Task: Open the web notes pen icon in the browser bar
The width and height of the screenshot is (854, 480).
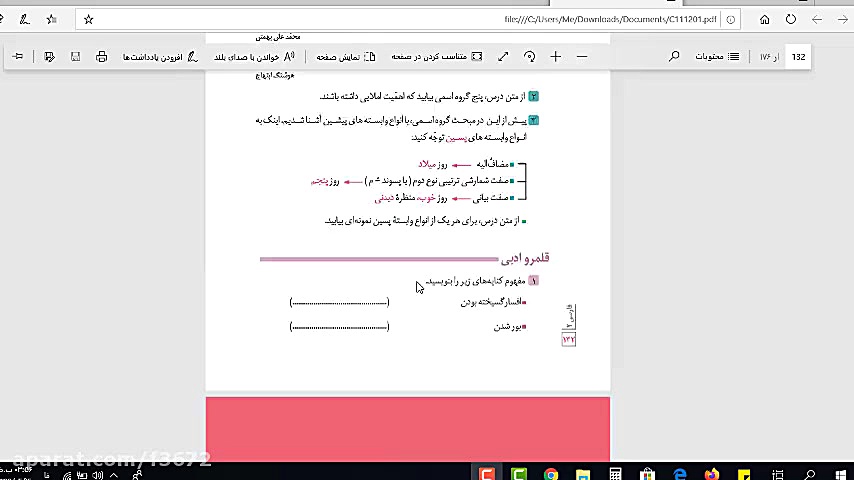Action: tap(25, 20)
